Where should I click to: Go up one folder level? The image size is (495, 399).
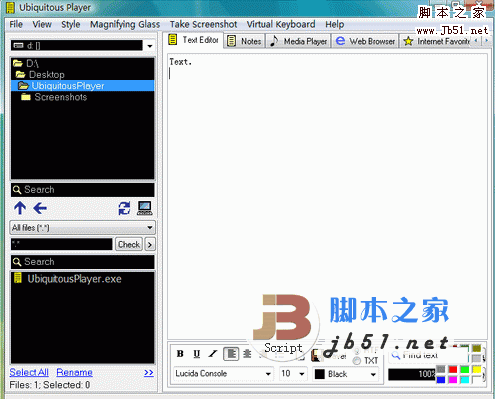coord(20,208)
